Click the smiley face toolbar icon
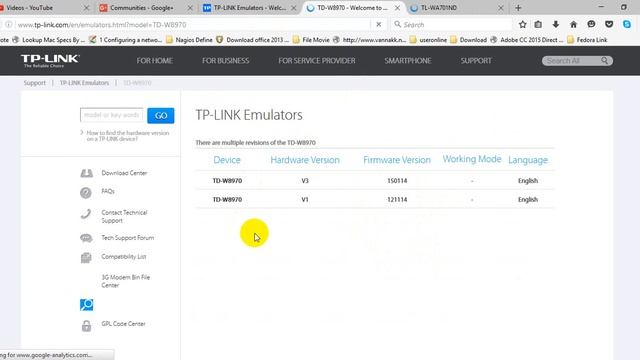Screen dimensions: 640x360 591,24
